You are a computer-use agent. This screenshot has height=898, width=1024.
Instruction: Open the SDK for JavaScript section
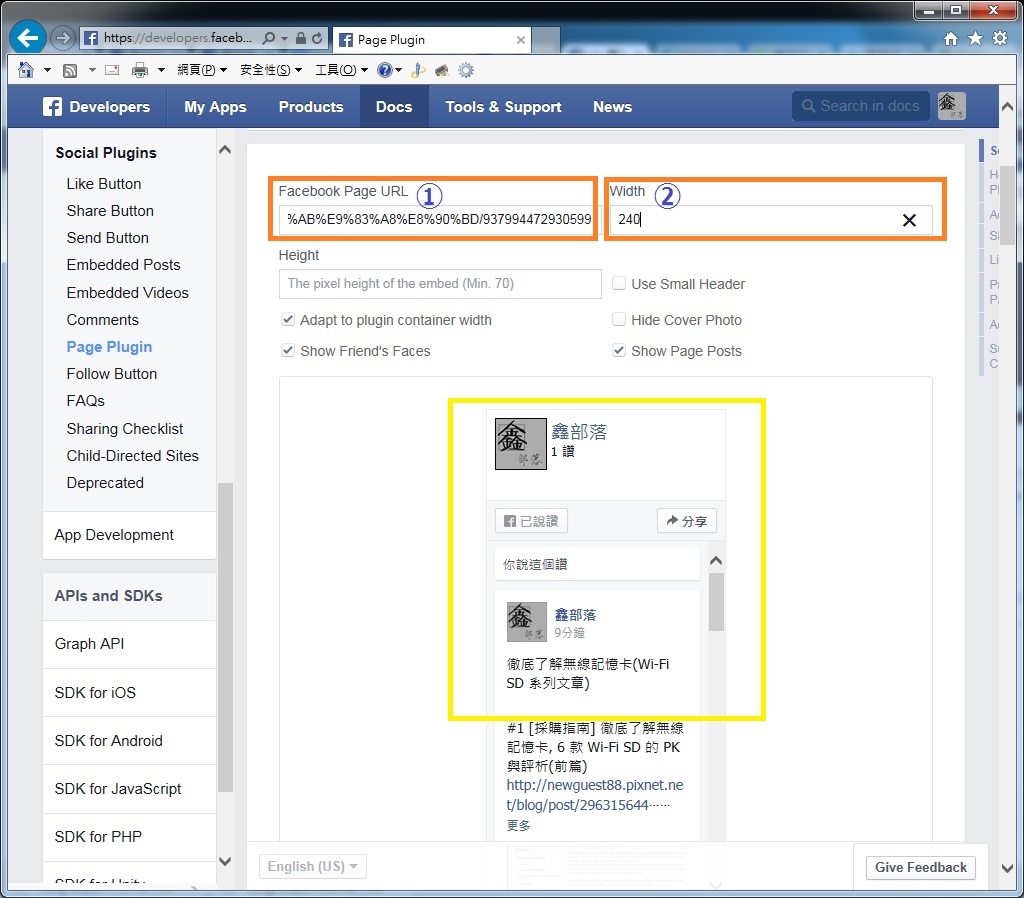coord(129,789)
